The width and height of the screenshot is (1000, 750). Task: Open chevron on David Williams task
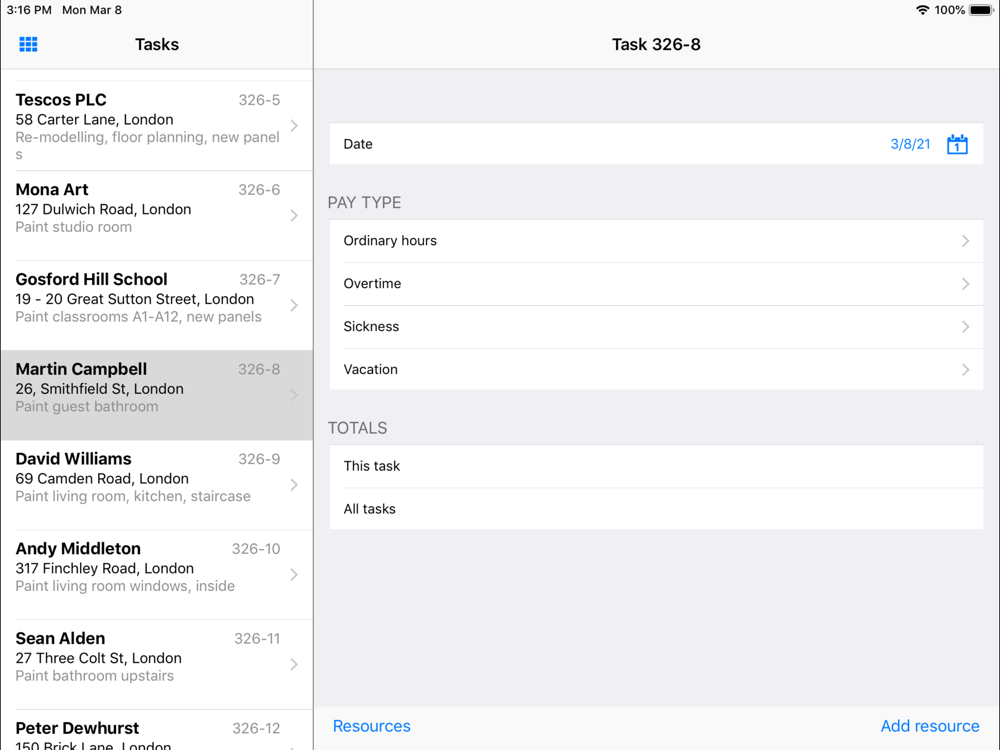pos(294,485)
